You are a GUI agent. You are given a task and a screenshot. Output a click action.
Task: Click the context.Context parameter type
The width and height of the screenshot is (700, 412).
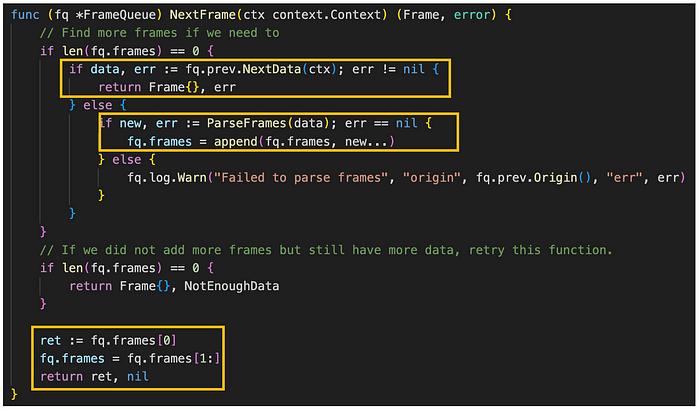(x=327, y=15)
